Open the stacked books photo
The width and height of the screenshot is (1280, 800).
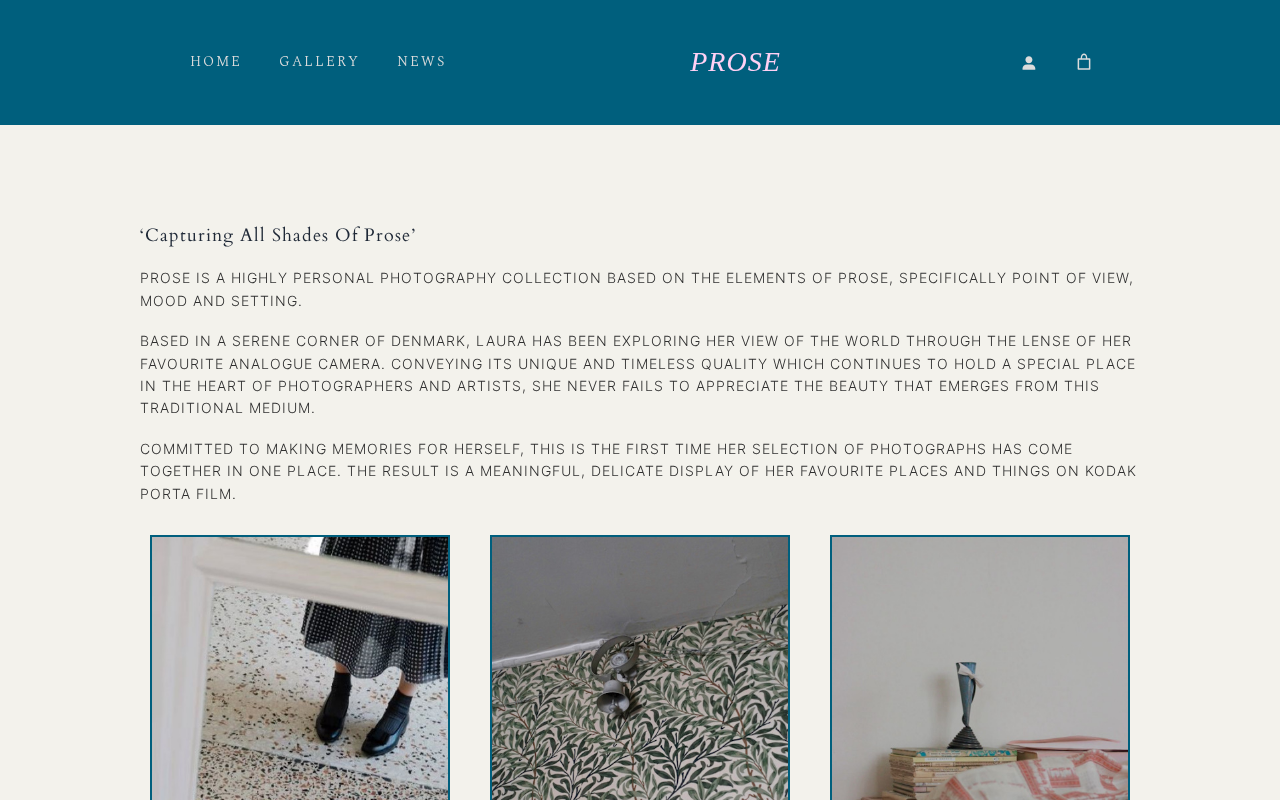tap(980, 668)
